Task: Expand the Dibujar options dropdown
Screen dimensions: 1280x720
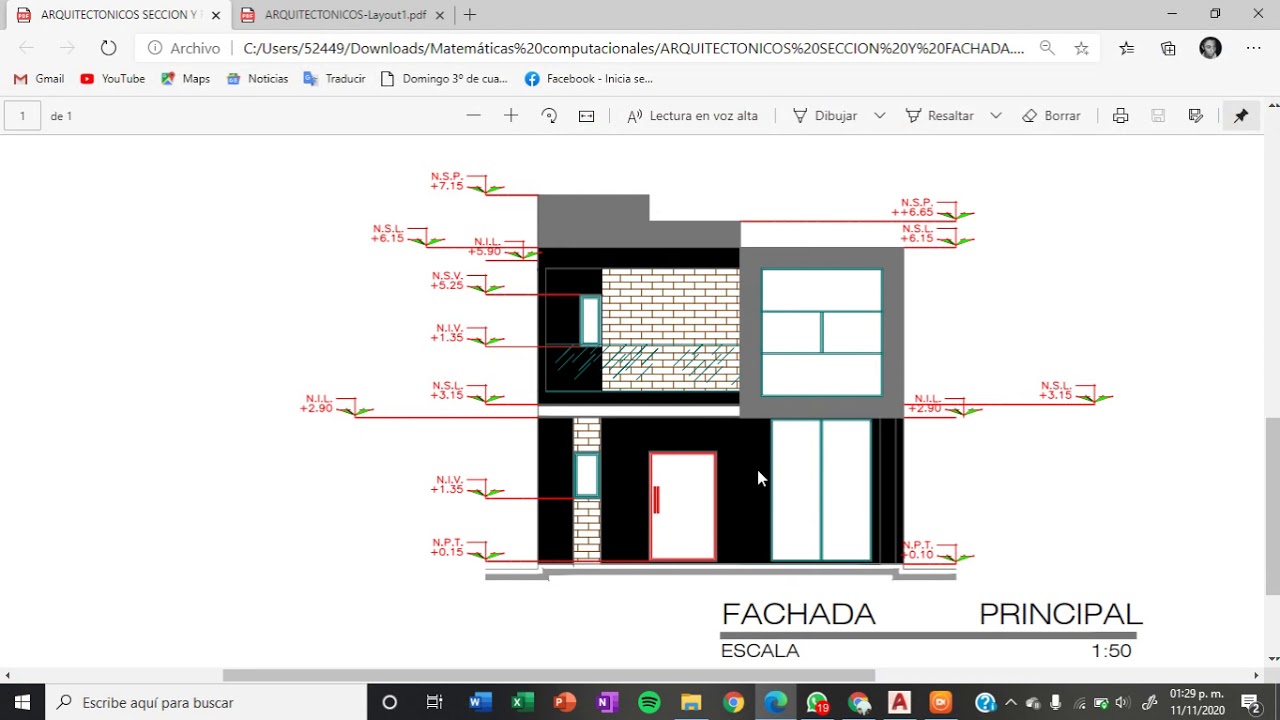Action: pyautogui.click(x=880, y=116)
